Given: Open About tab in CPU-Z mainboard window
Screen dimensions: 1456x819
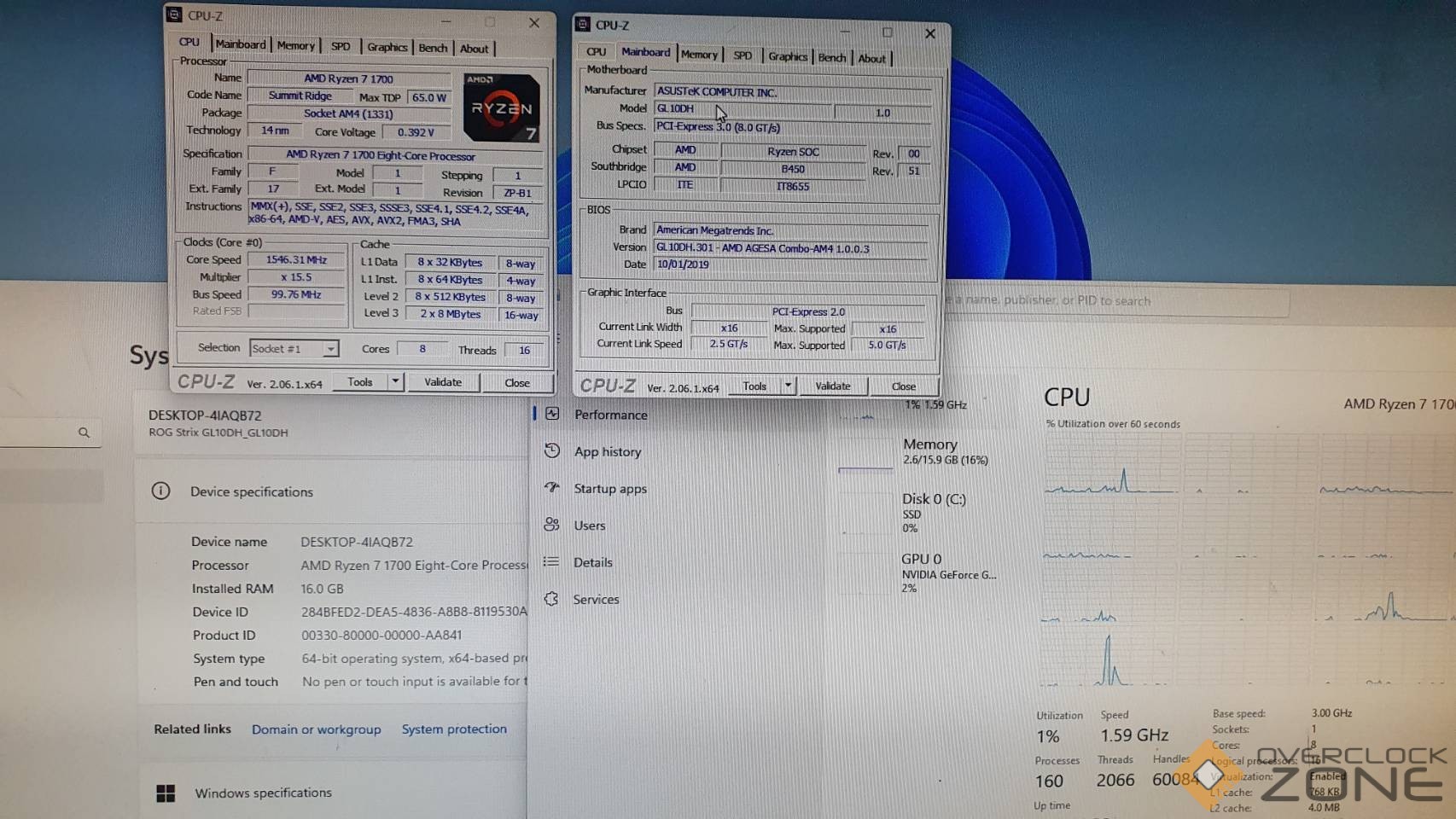Looking at the screenshot, I should pyautogui.click(x=871, y=58).
